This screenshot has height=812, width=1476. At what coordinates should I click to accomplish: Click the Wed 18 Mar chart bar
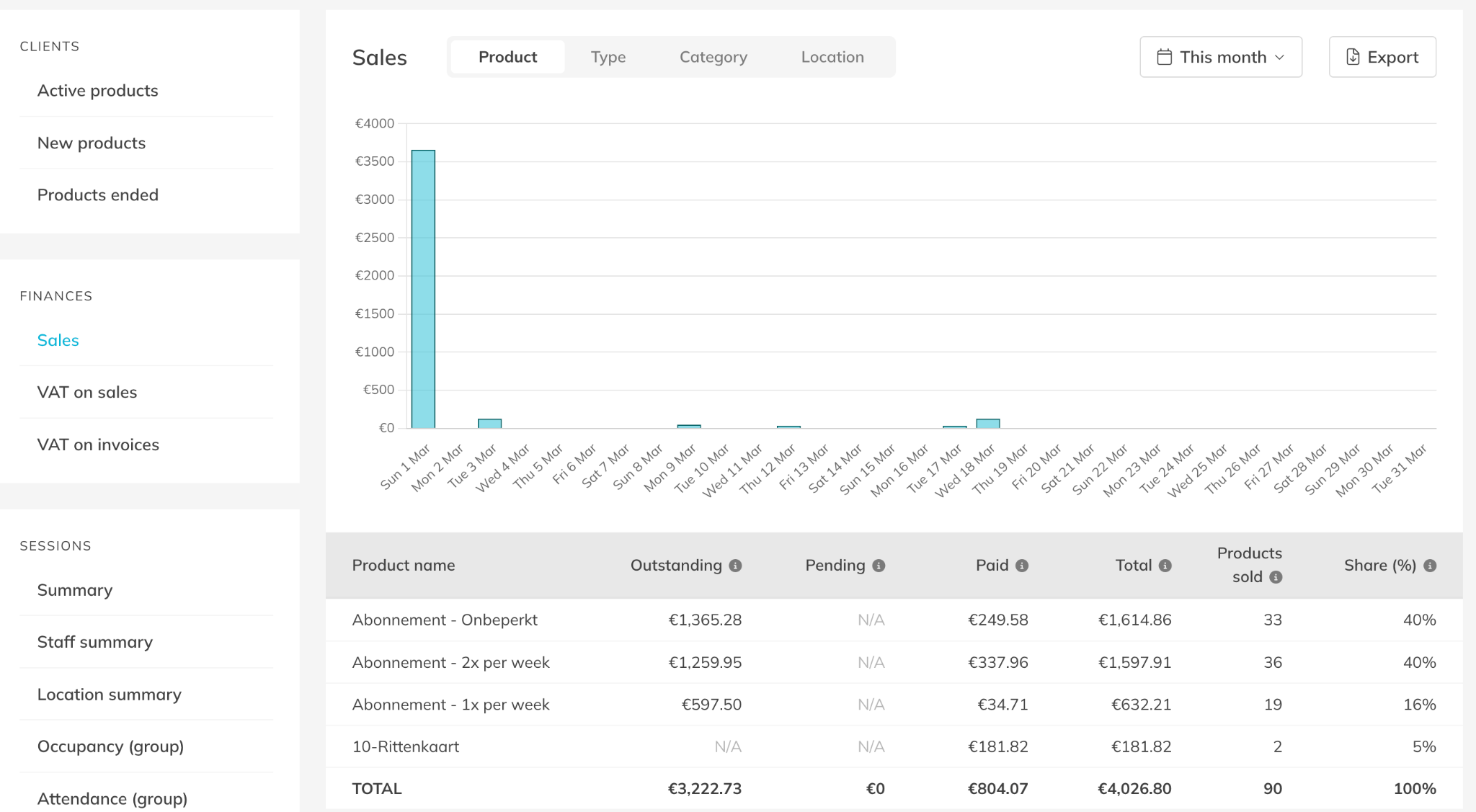pyautogui.click(x=987, y=424)
